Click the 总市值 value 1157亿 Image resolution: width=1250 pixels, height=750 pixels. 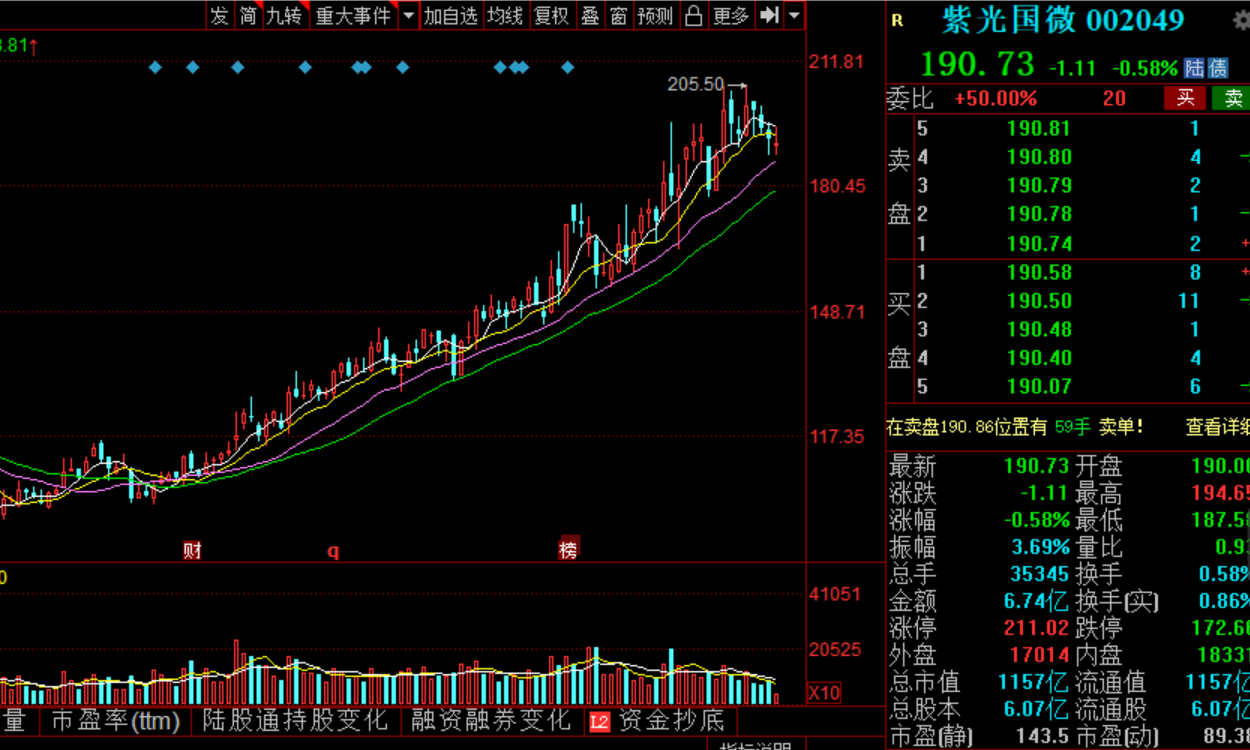tap(1034, 682)
